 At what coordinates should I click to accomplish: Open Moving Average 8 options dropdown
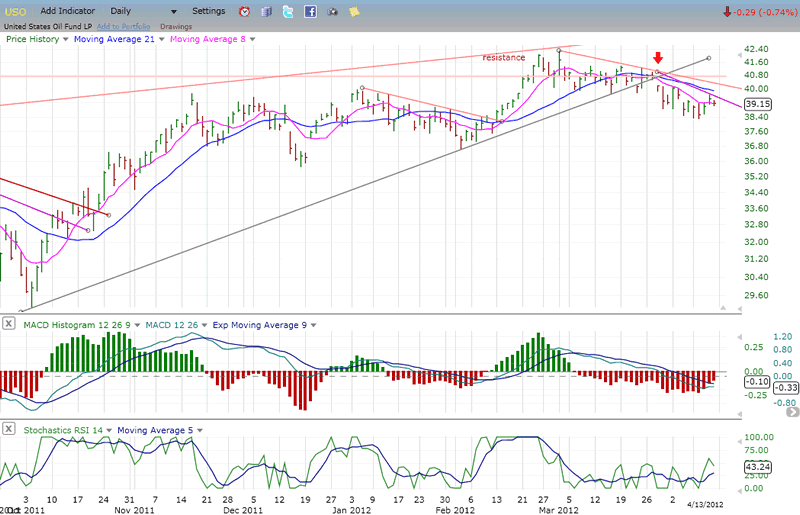(x=252, y=39)
